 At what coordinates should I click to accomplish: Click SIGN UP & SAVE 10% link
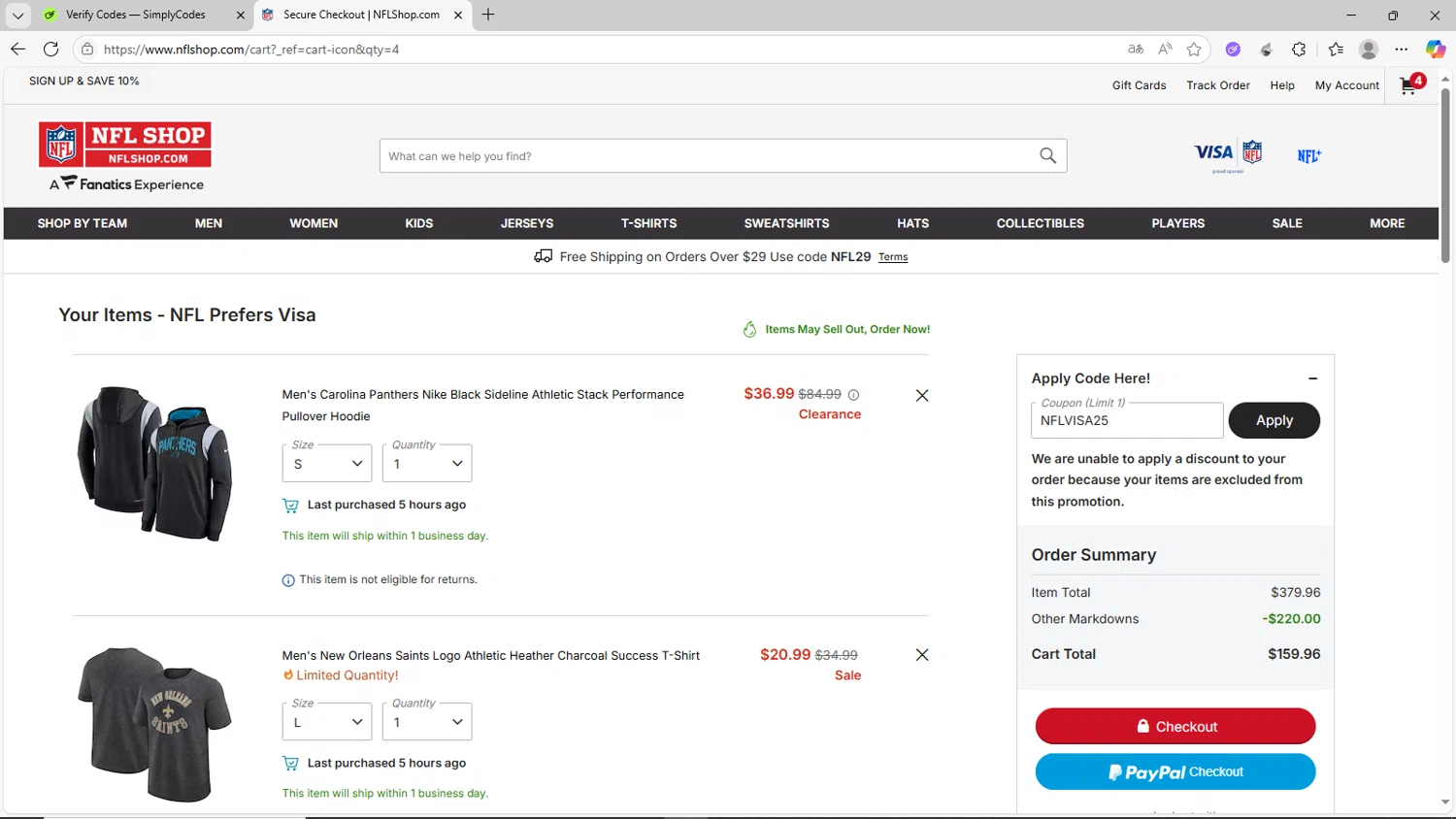pos(84,82)
